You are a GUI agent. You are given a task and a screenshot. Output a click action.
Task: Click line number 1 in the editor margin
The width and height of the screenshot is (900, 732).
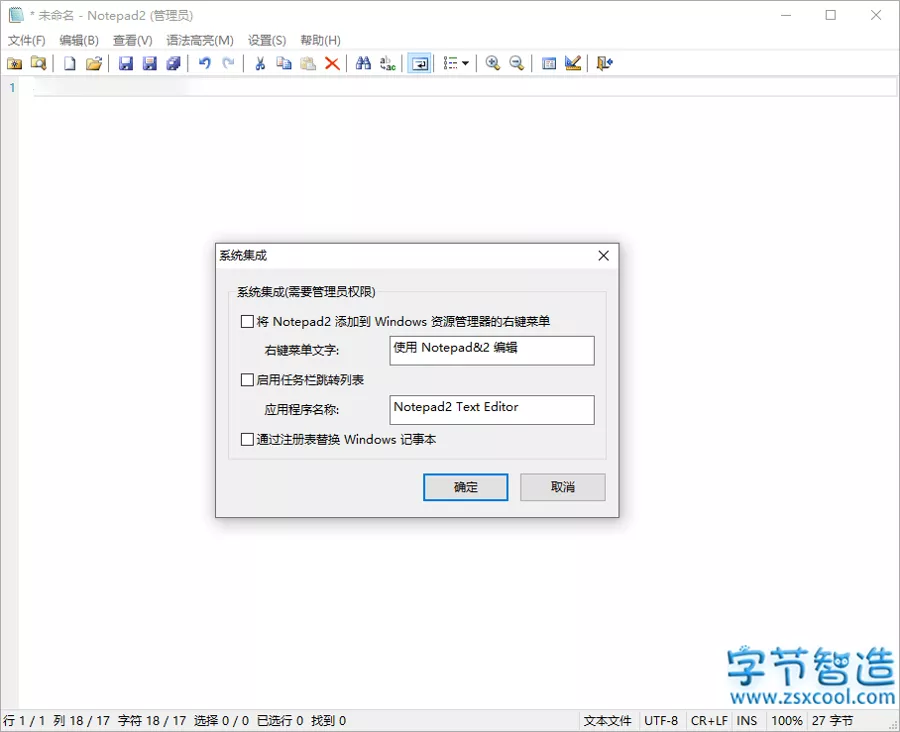(12, 88)
